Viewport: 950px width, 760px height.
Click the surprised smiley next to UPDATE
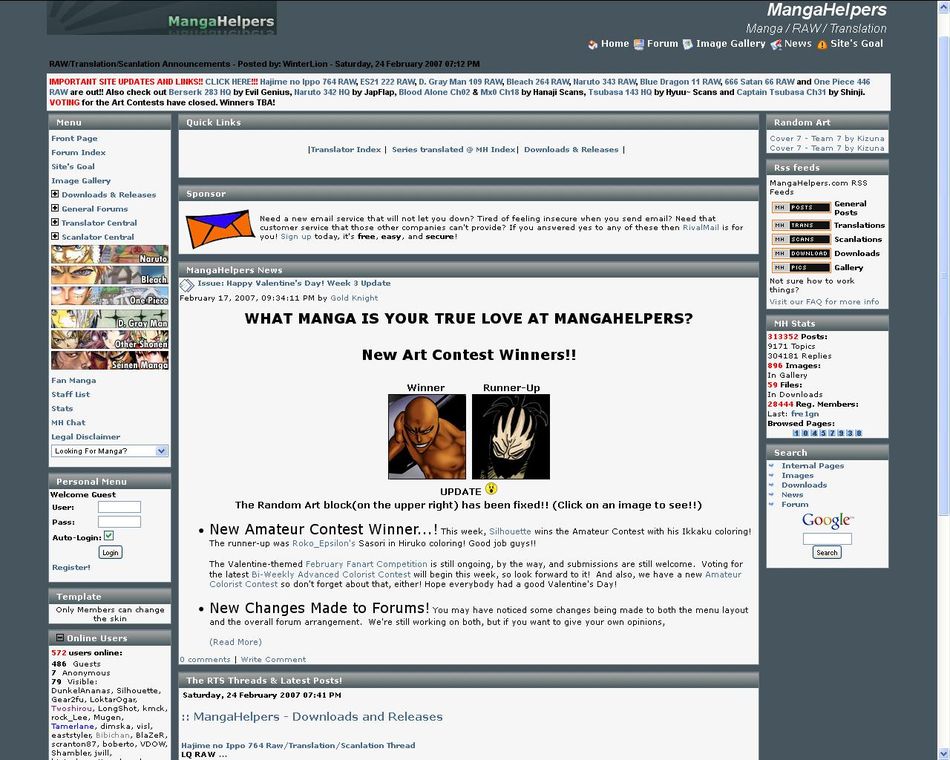coord(491,488)
